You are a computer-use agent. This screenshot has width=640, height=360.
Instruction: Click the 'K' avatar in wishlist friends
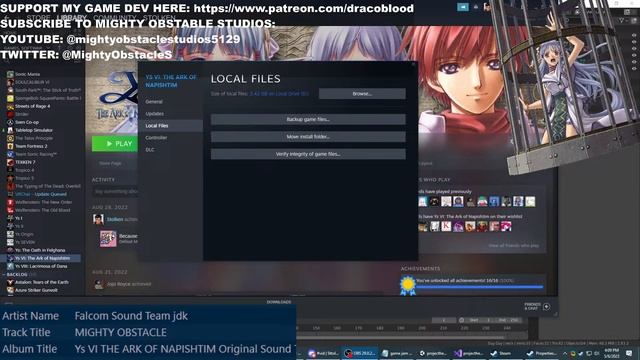tap(447, 226)
